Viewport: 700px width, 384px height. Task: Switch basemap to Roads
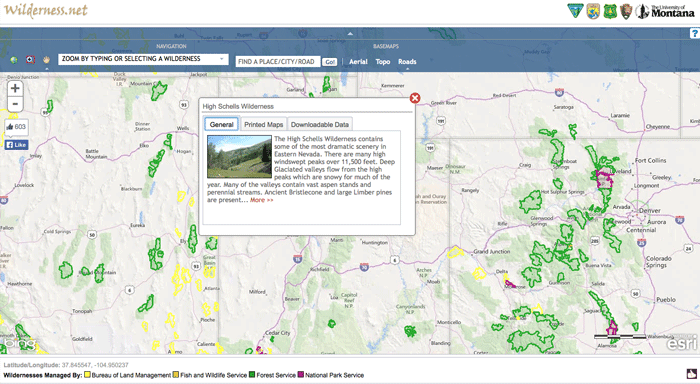coord(407,62)
